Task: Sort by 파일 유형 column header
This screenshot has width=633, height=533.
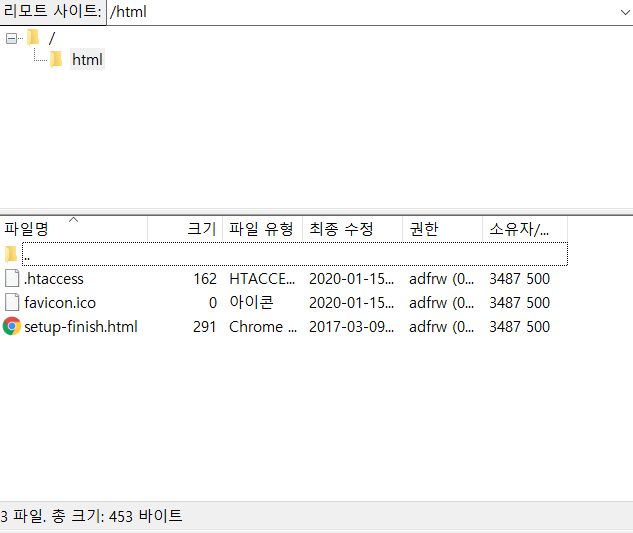Action: pos(262,229)
